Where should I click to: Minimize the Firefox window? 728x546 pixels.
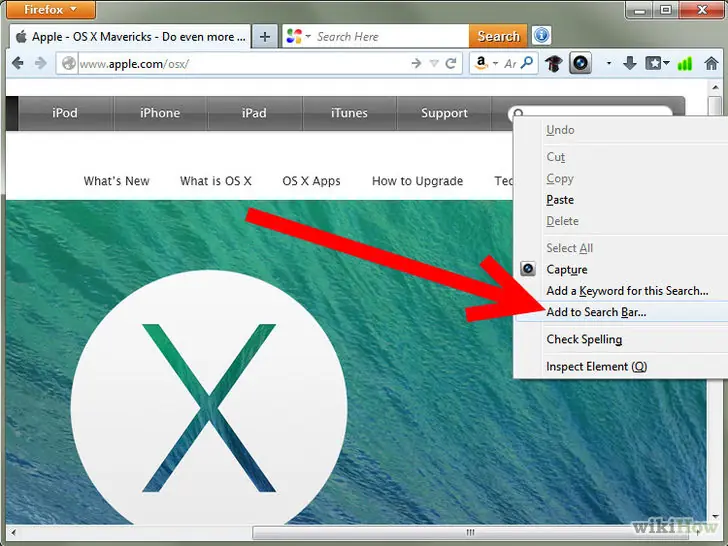640,10
